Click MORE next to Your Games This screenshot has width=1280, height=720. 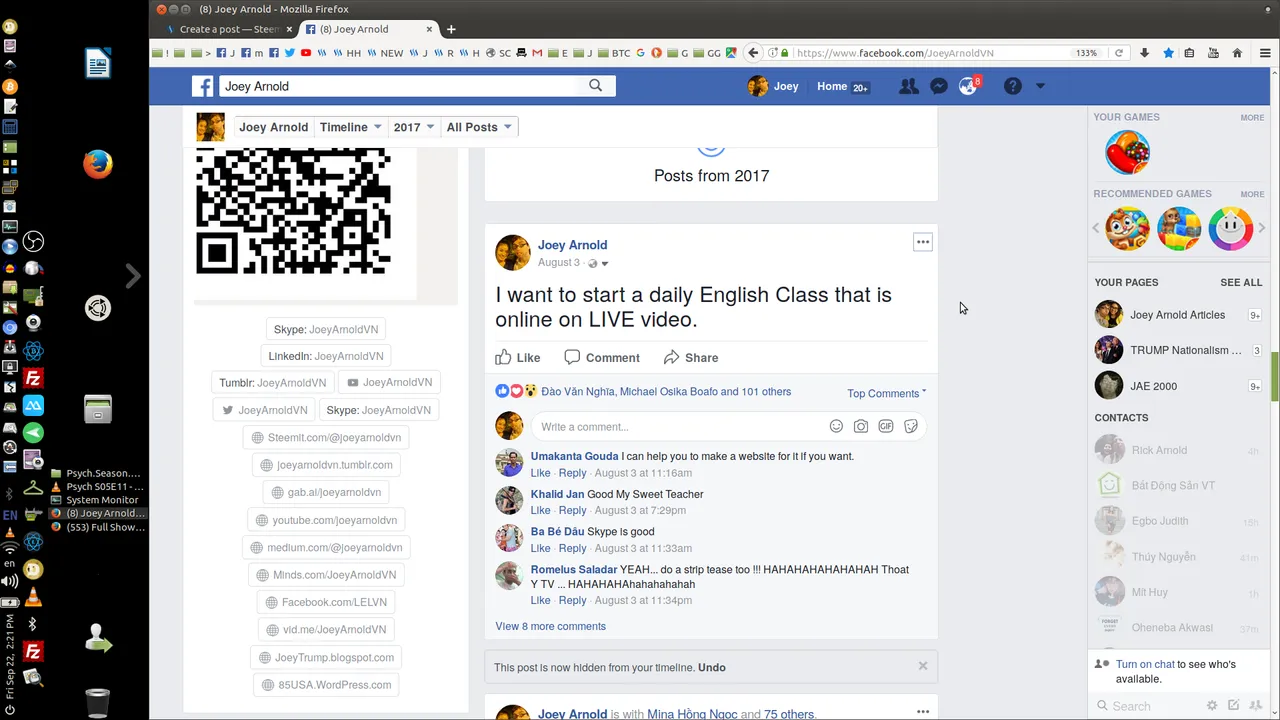1252,117
